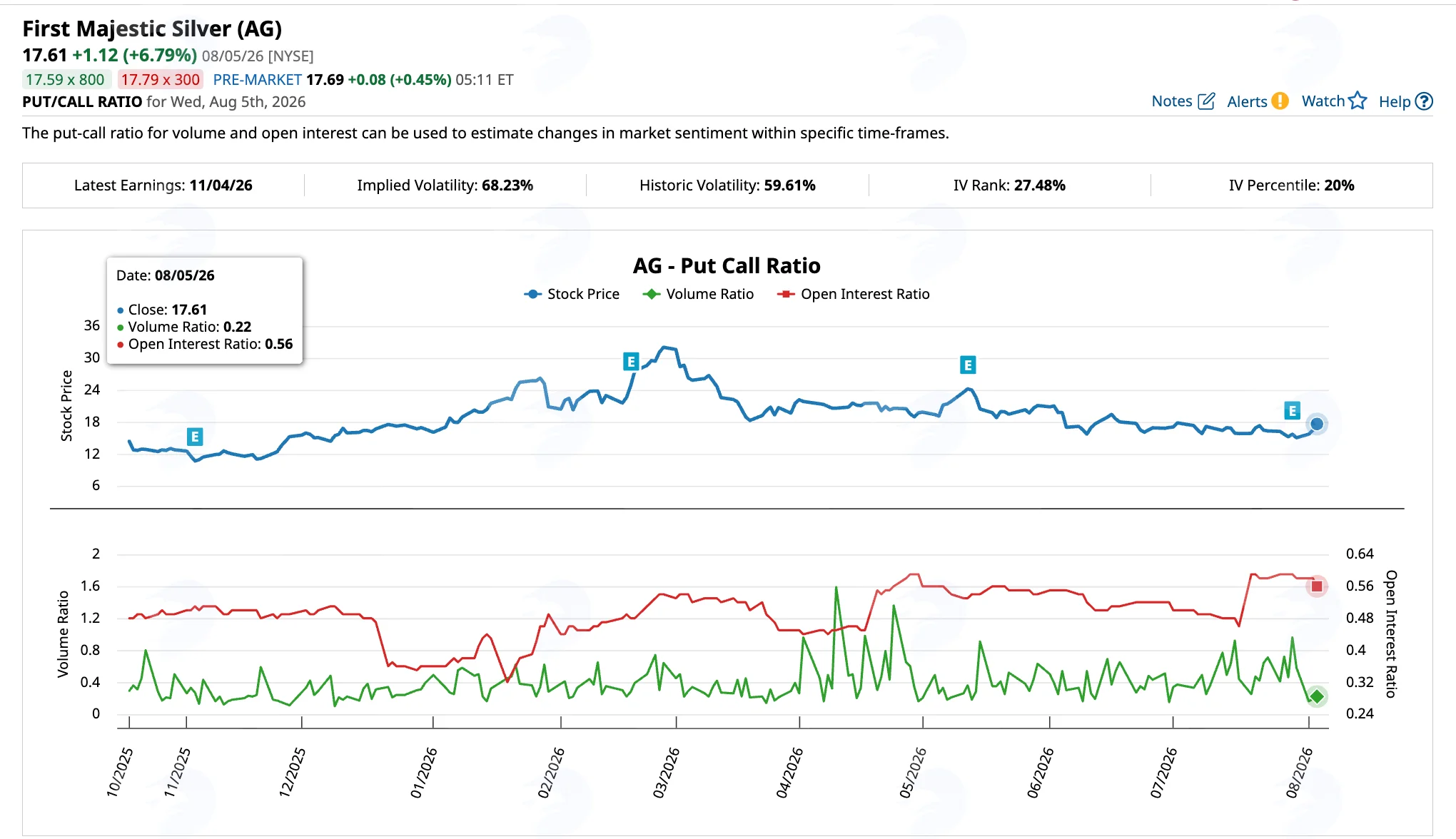Click the '12/2025' x-axis date label
The image size is (1456, 839).
[292, 773]
